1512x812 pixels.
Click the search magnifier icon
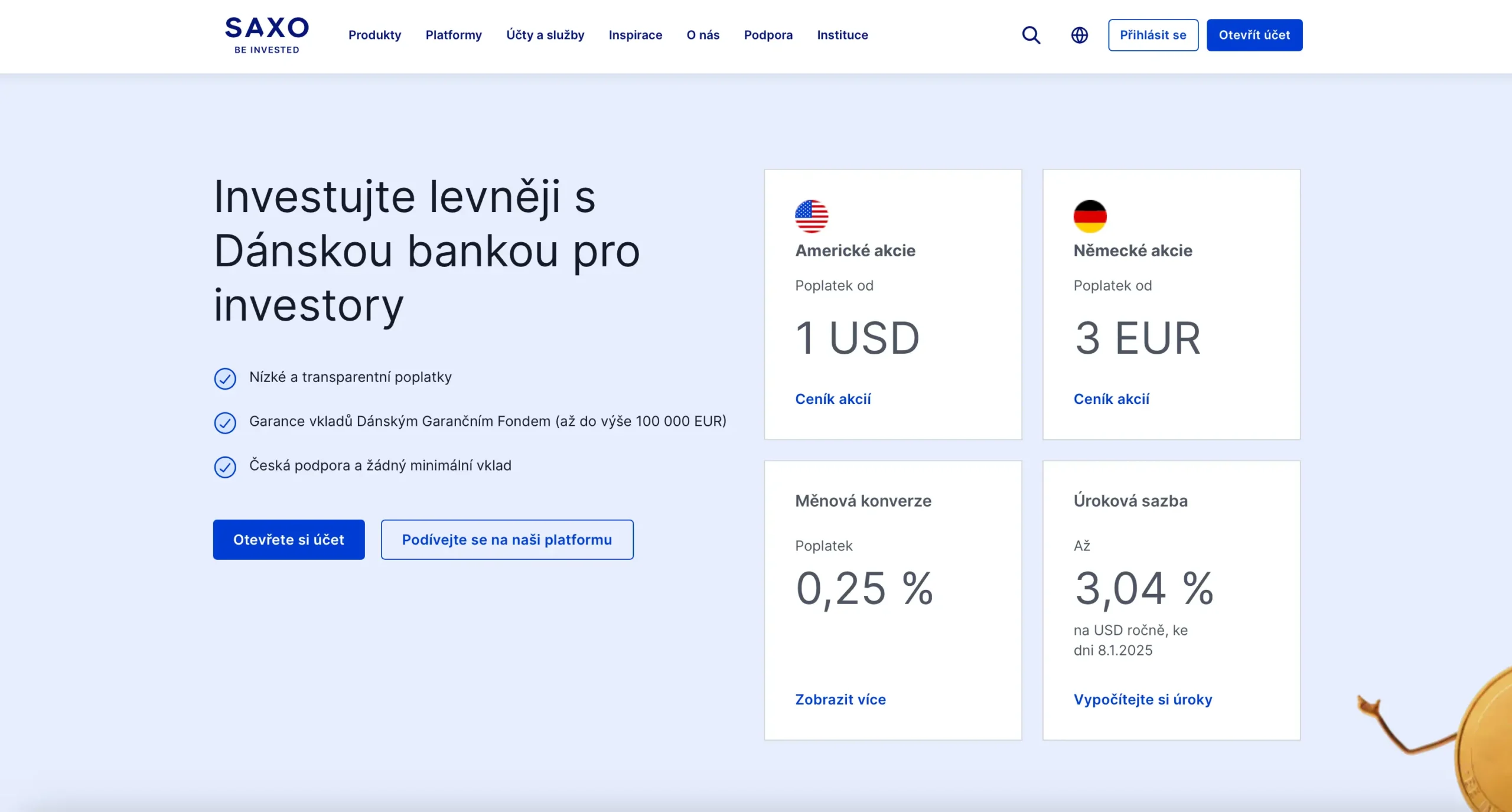(1031, 35)
